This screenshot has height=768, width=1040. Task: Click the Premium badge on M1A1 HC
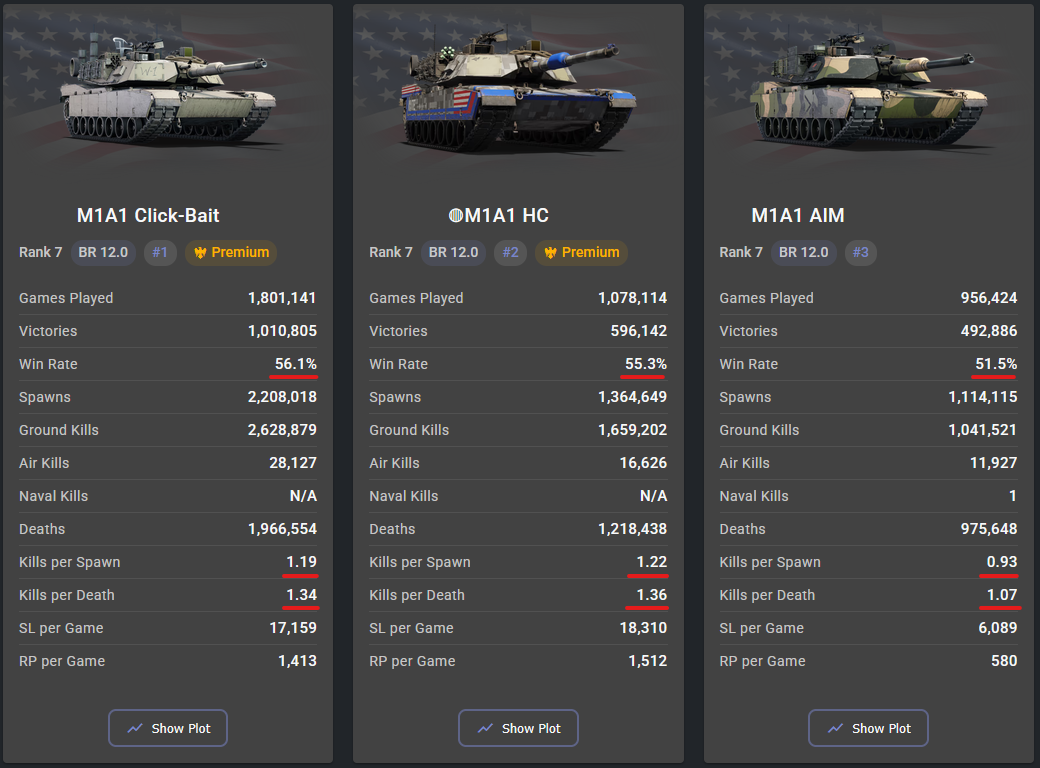click(x=581, y=252)
